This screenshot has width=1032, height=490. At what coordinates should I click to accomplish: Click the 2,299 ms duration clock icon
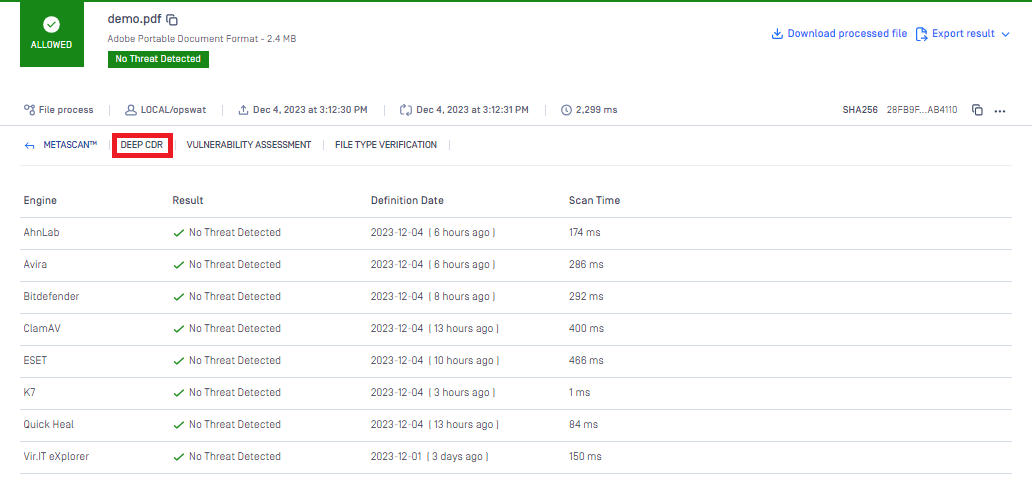point(566,110)
